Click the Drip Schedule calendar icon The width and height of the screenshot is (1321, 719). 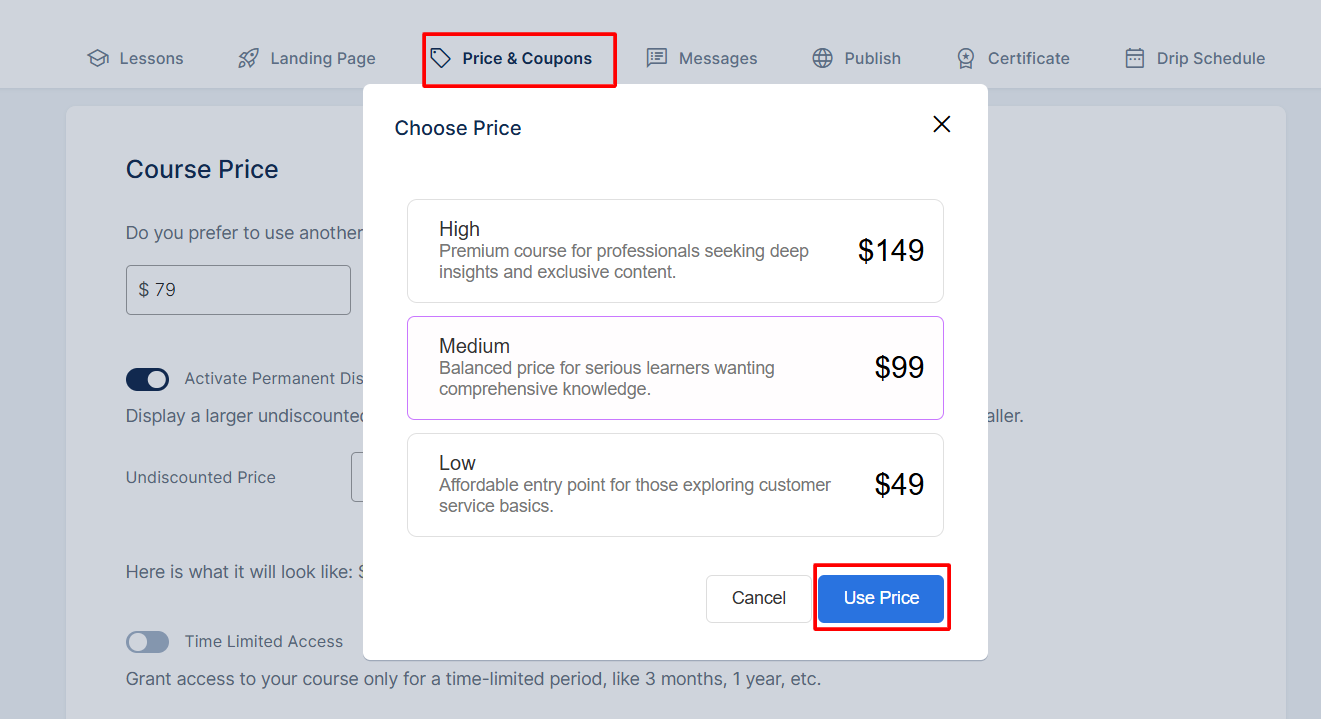[x=1134, y=58]
